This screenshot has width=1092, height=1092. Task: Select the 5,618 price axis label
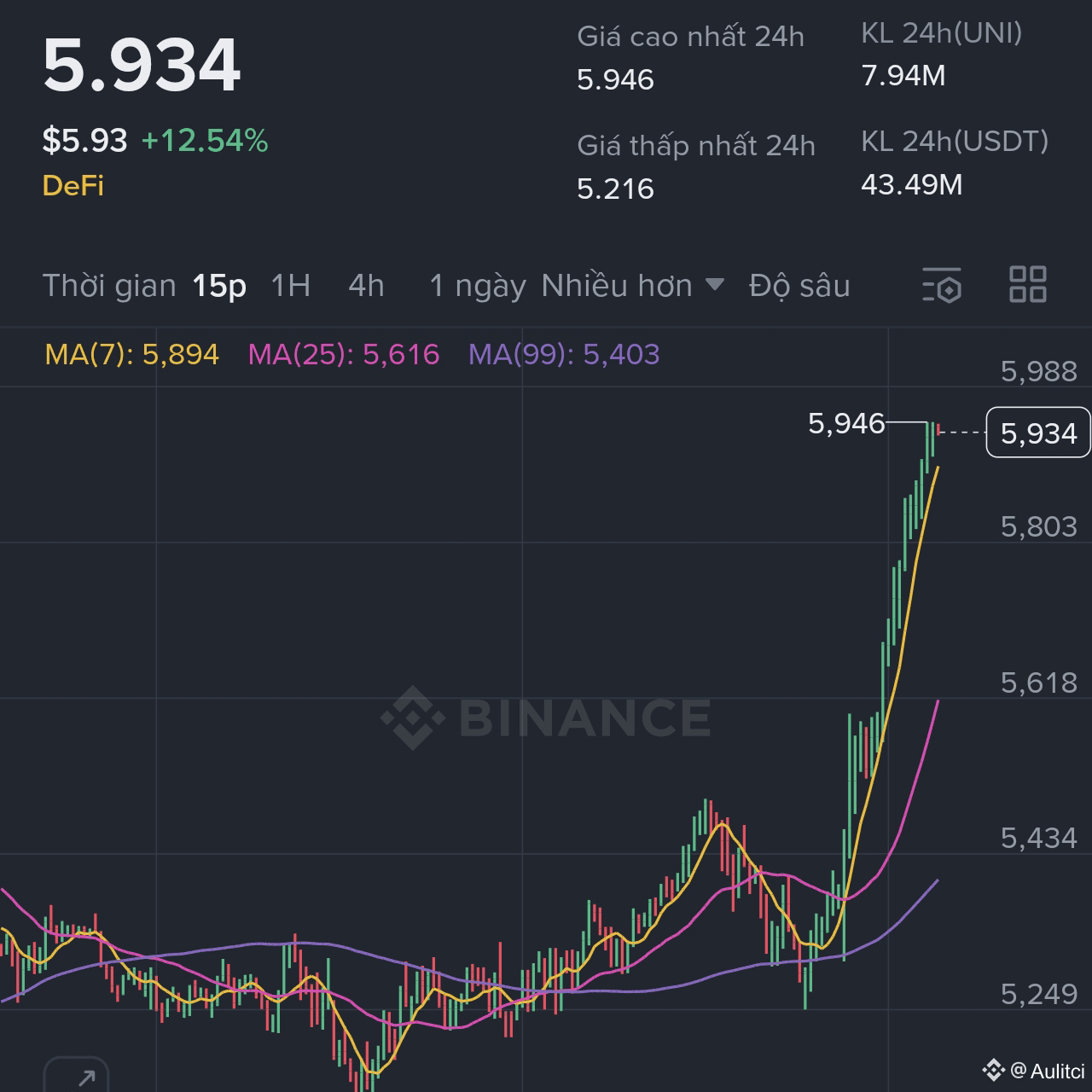pos(1039,682)
